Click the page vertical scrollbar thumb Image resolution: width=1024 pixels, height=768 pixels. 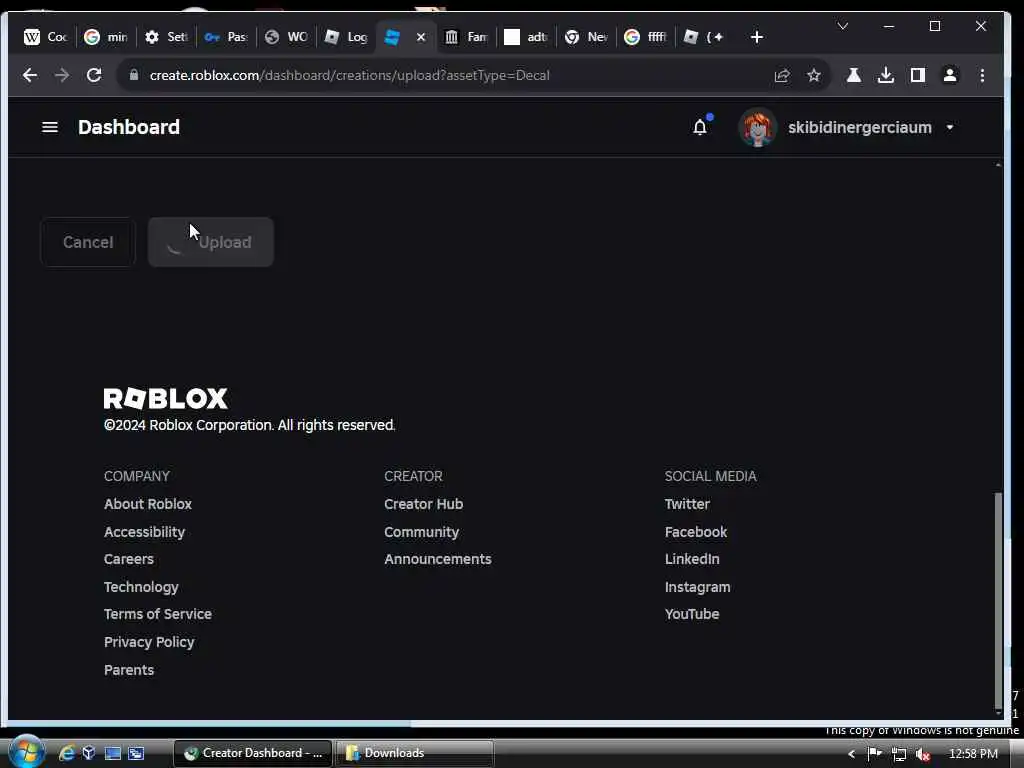click(997, 600)
